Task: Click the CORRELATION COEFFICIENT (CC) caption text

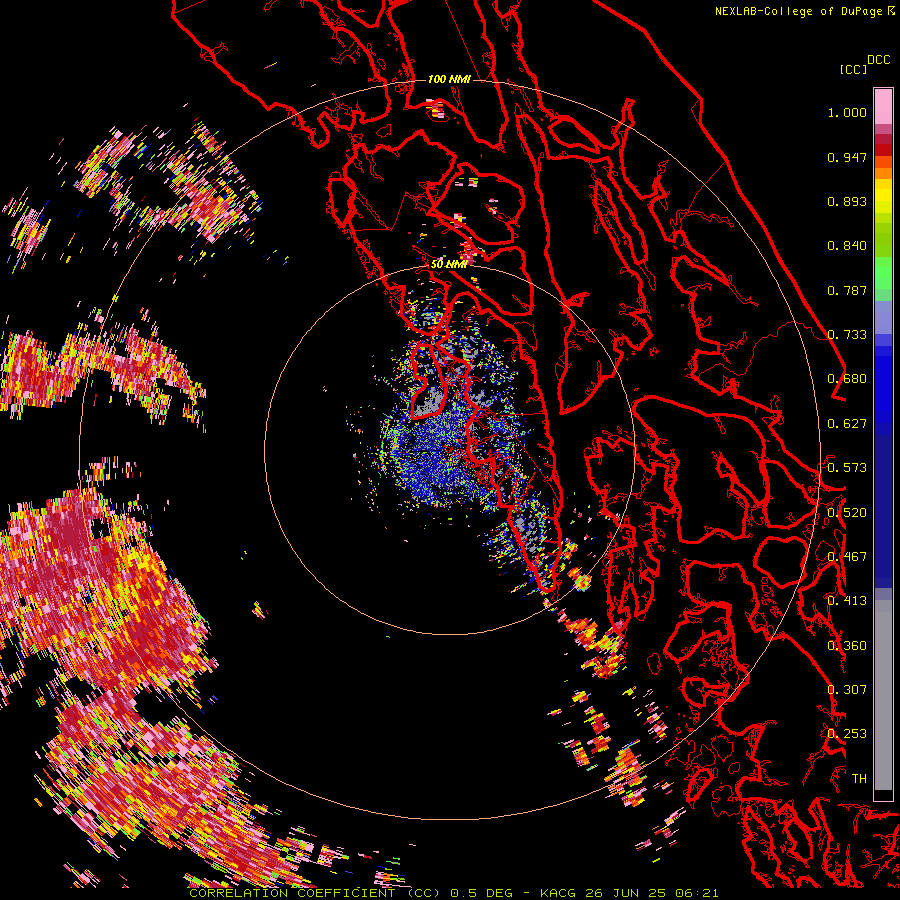Action: click(x=315, y=893)
